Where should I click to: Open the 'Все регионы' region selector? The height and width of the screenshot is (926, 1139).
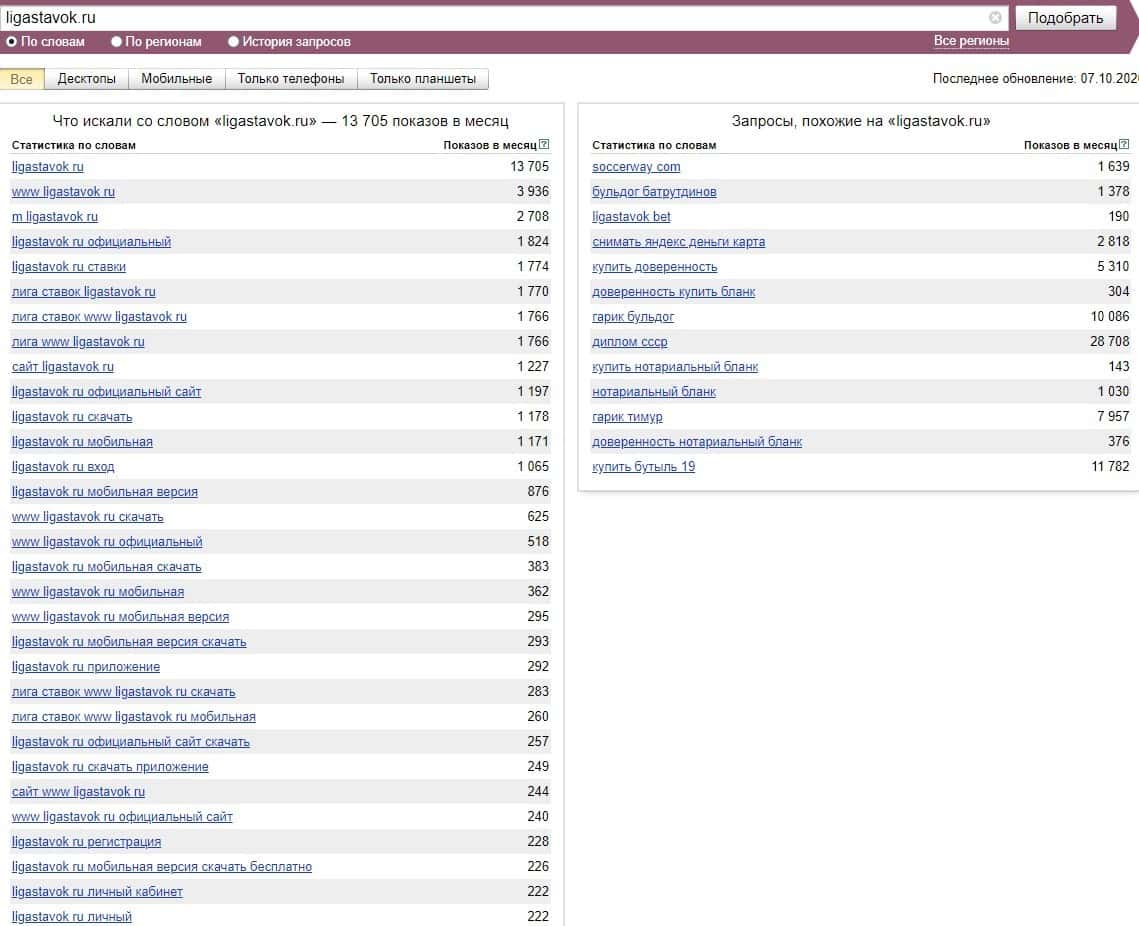pos(971,41)
